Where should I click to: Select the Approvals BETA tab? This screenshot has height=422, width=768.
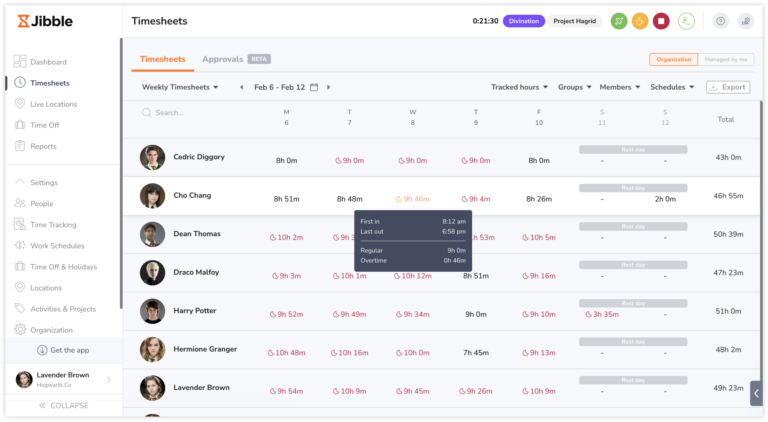tap(236, 59)
